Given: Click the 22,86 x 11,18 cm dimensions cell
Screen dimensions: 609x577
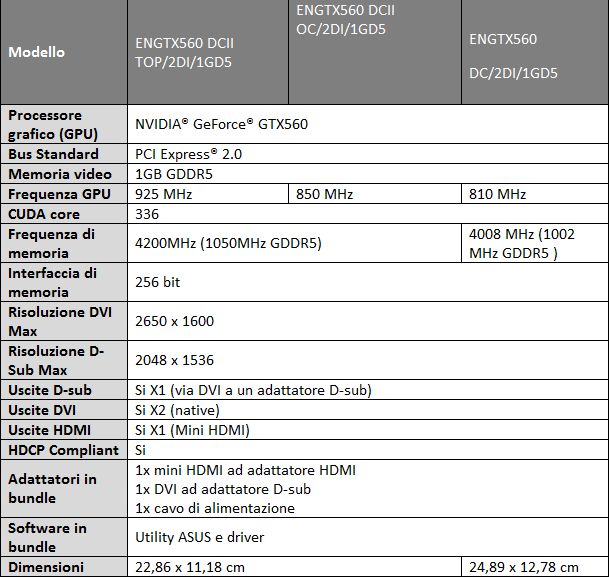Looking at the screenshot, I should (190, 567).
